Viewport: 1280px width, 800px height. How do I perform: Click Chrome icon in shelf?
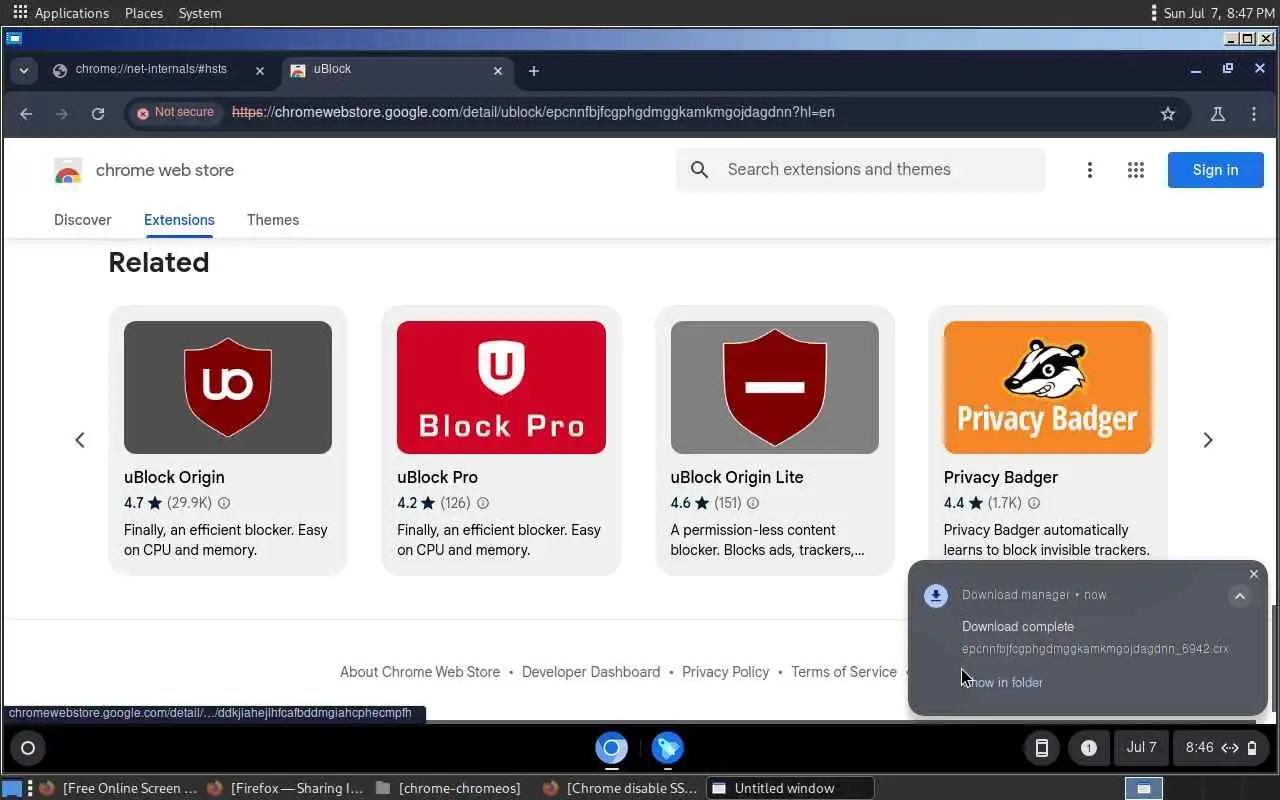(611, 748)
